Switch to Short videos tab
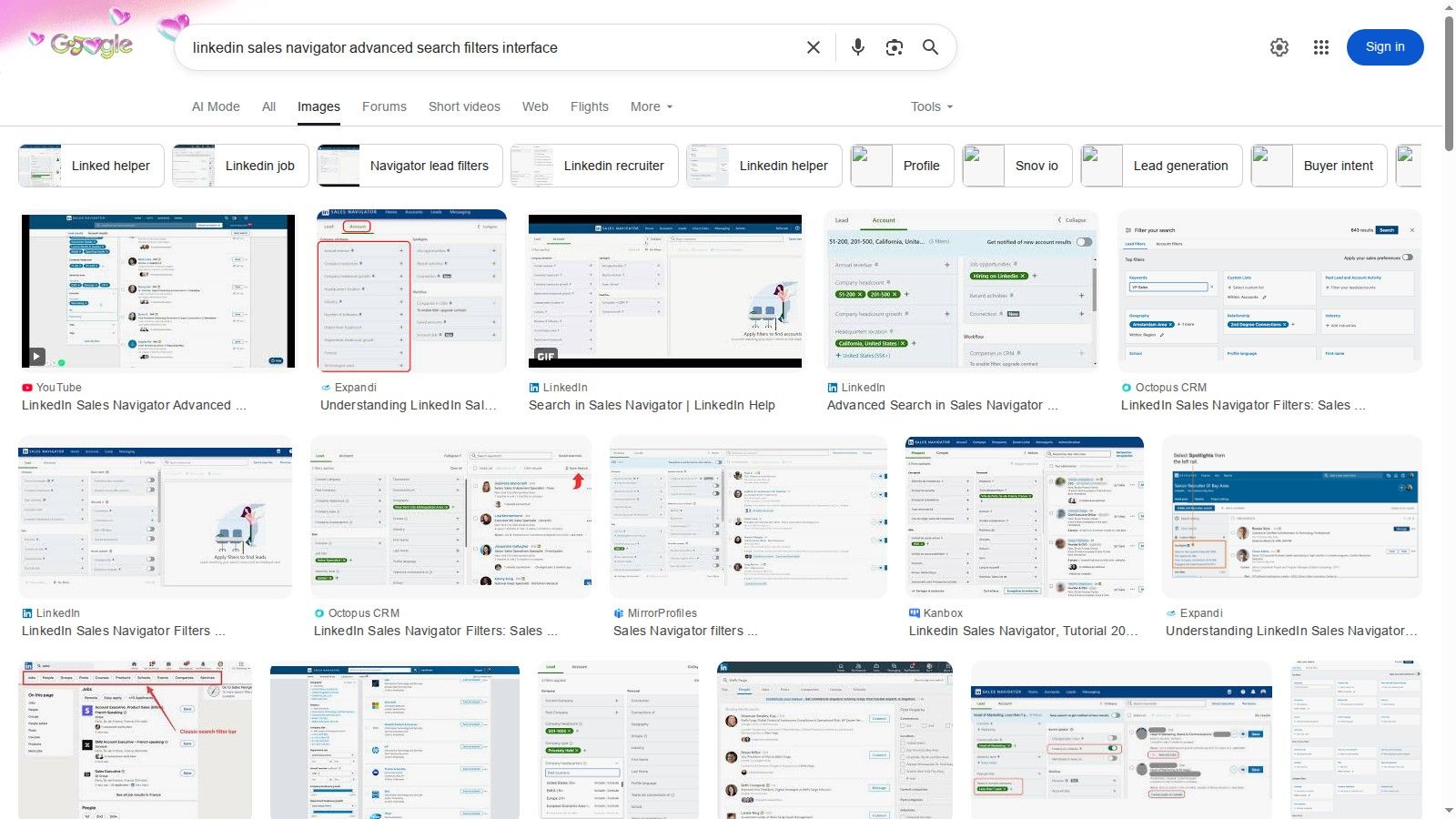Viewport: 1456px width, 819px height. click(464, 106)
